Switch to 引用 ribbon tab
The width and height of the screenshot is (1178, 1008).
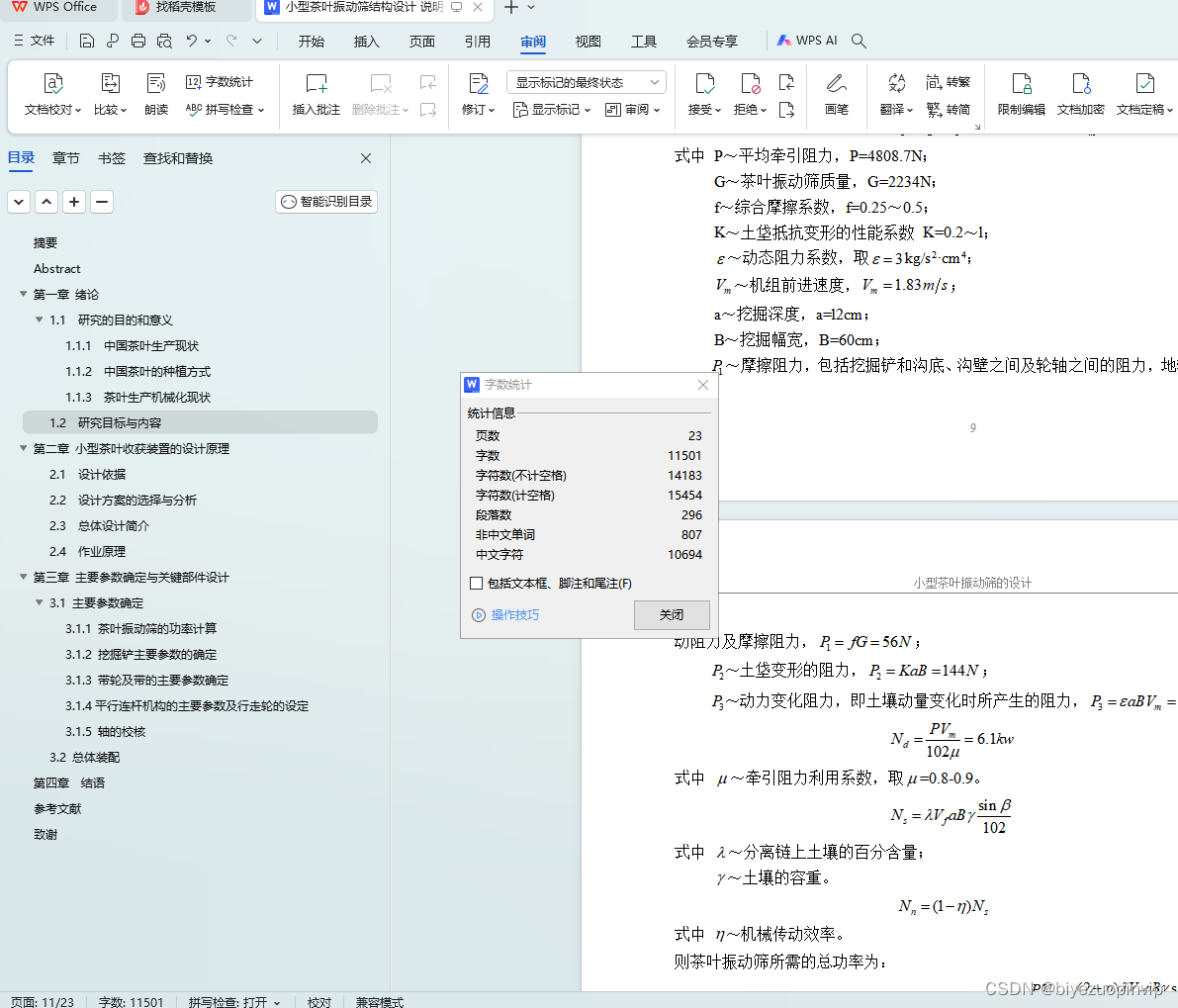tap(477, 42)
